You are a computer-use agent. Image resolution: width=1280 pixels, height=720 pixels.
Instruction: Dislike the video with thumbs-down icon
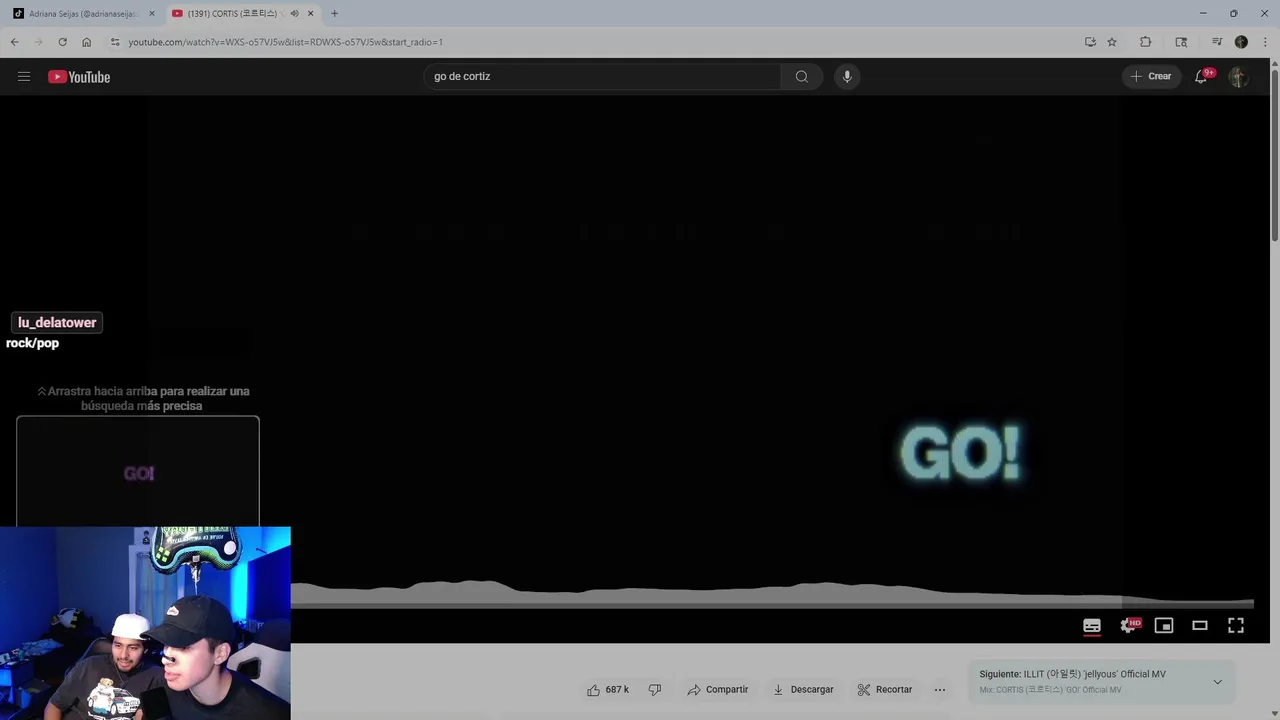(x=655, y=689)
